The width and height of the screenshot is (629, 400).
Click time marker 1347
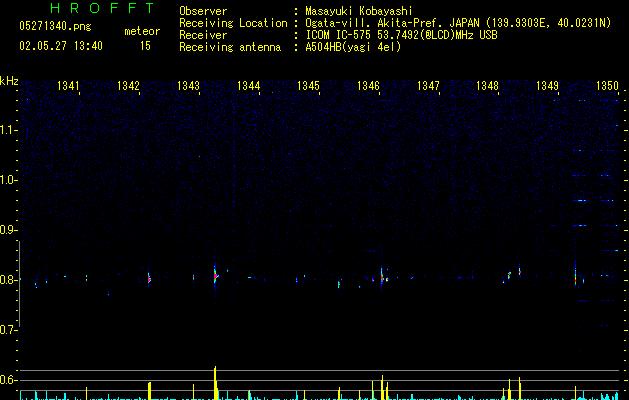click(428, 85)
